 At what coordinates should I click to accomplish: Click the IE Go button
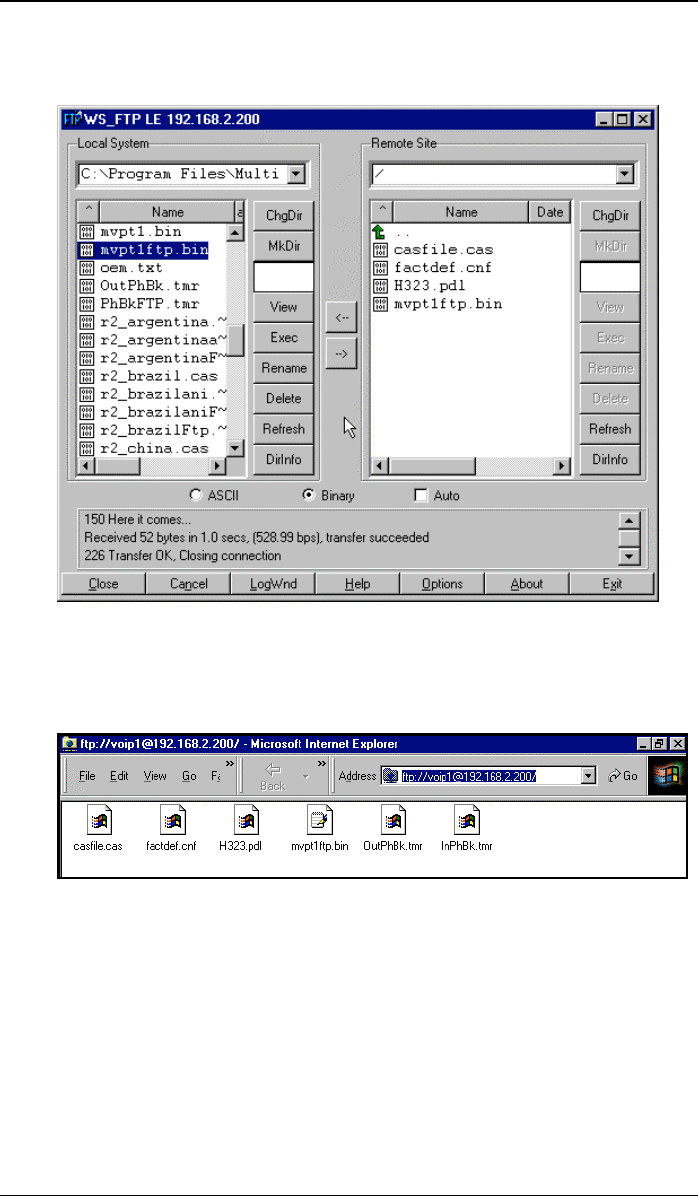point(622,776)
